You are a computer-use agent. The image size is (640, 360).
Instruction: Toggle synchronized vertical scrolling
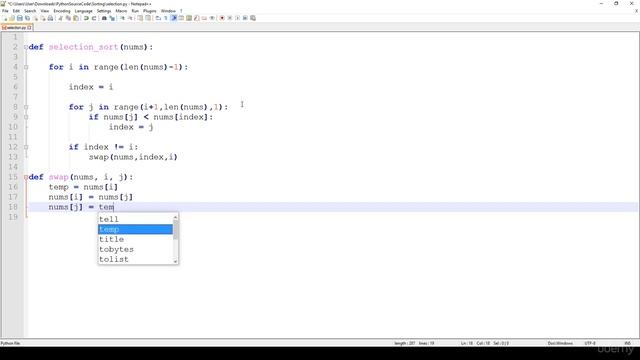tap(140, 18)
